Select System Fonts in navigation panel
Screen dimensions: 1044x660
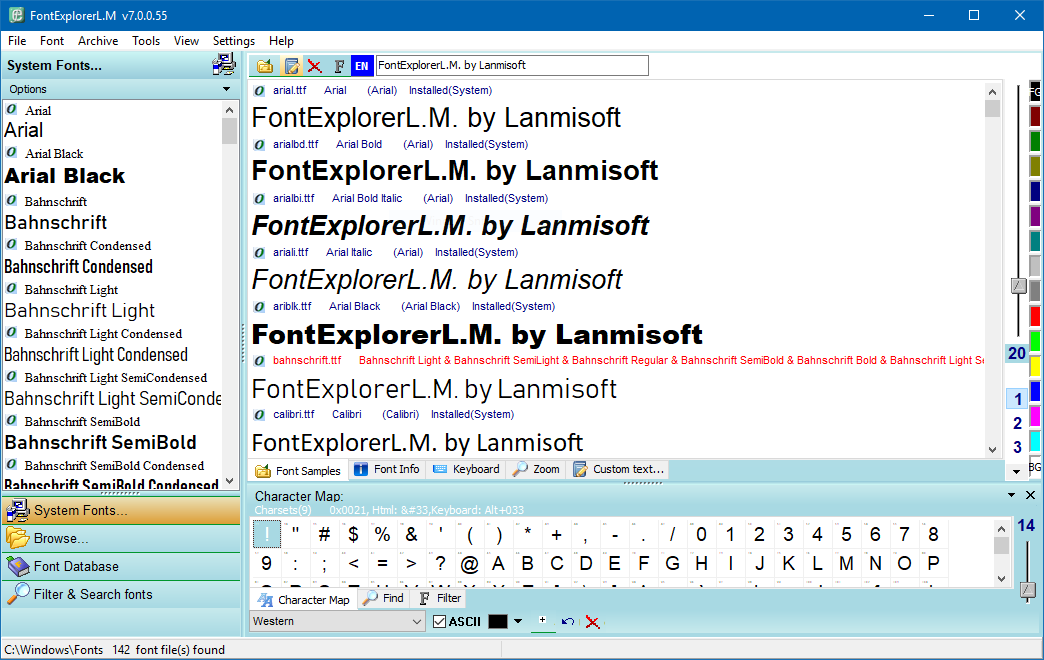click(121, 510)
